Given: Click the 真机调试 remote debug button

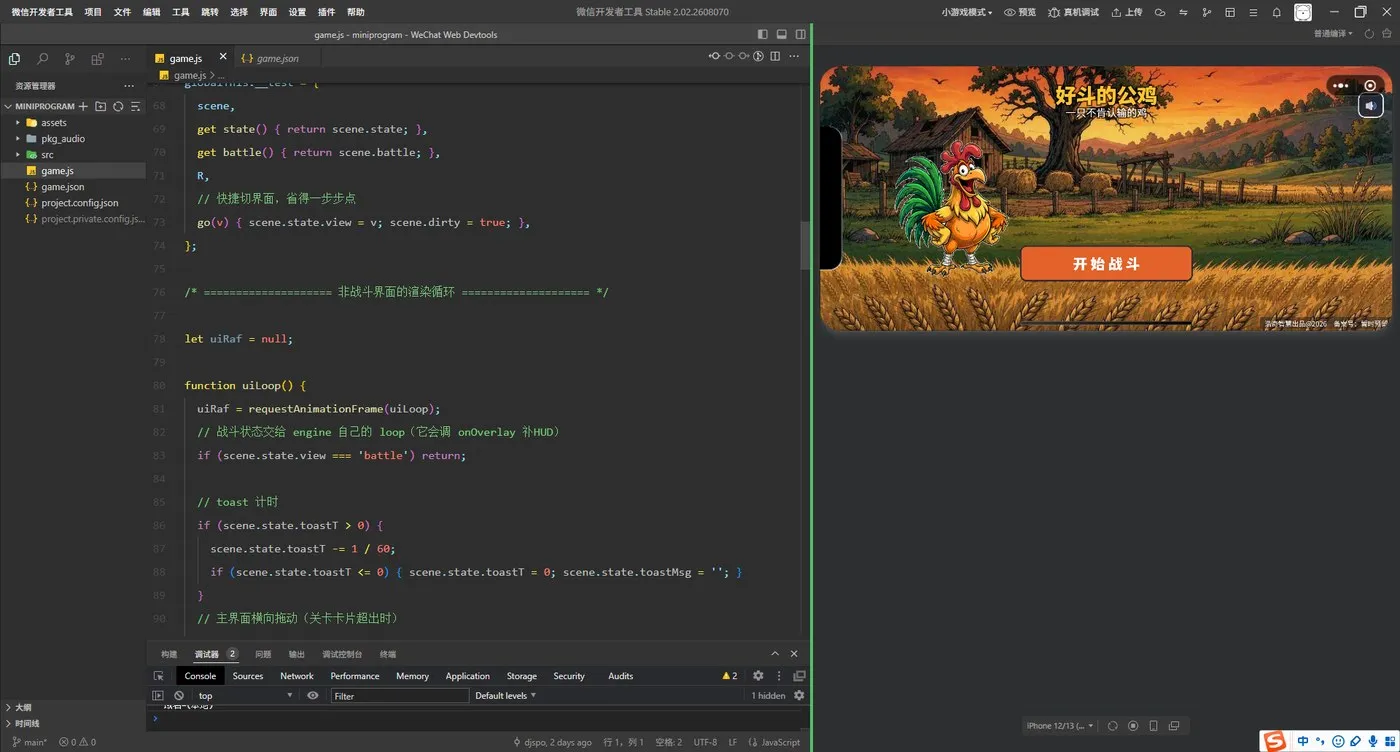Looking at the screenshot, I should [1073, 12].
